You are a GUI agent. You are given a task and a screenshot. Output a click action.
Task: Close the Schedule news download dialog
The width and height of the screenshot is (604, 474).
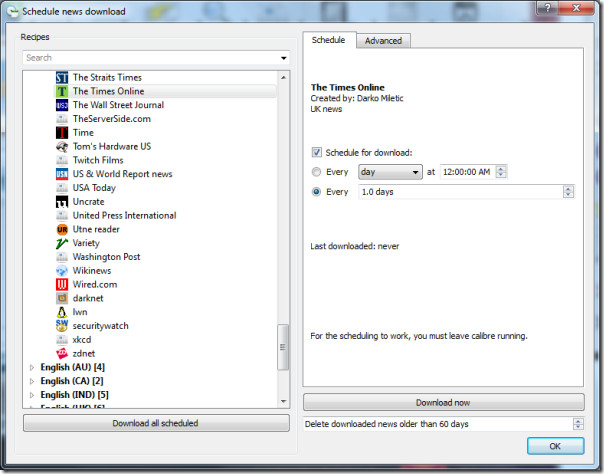[576, 8]
